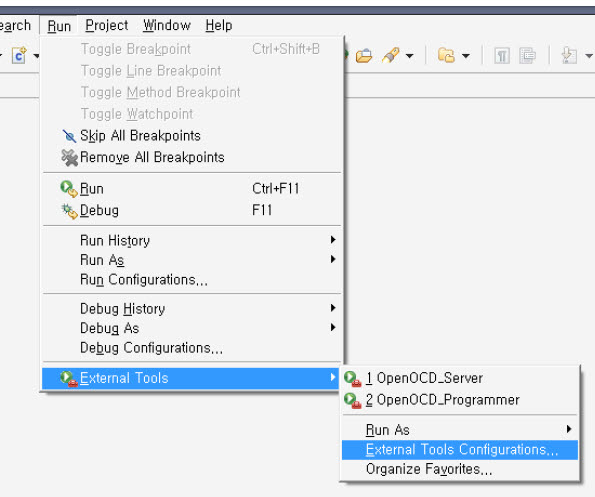Click the new C source file toolbar icon

click(x=19, y=56)
